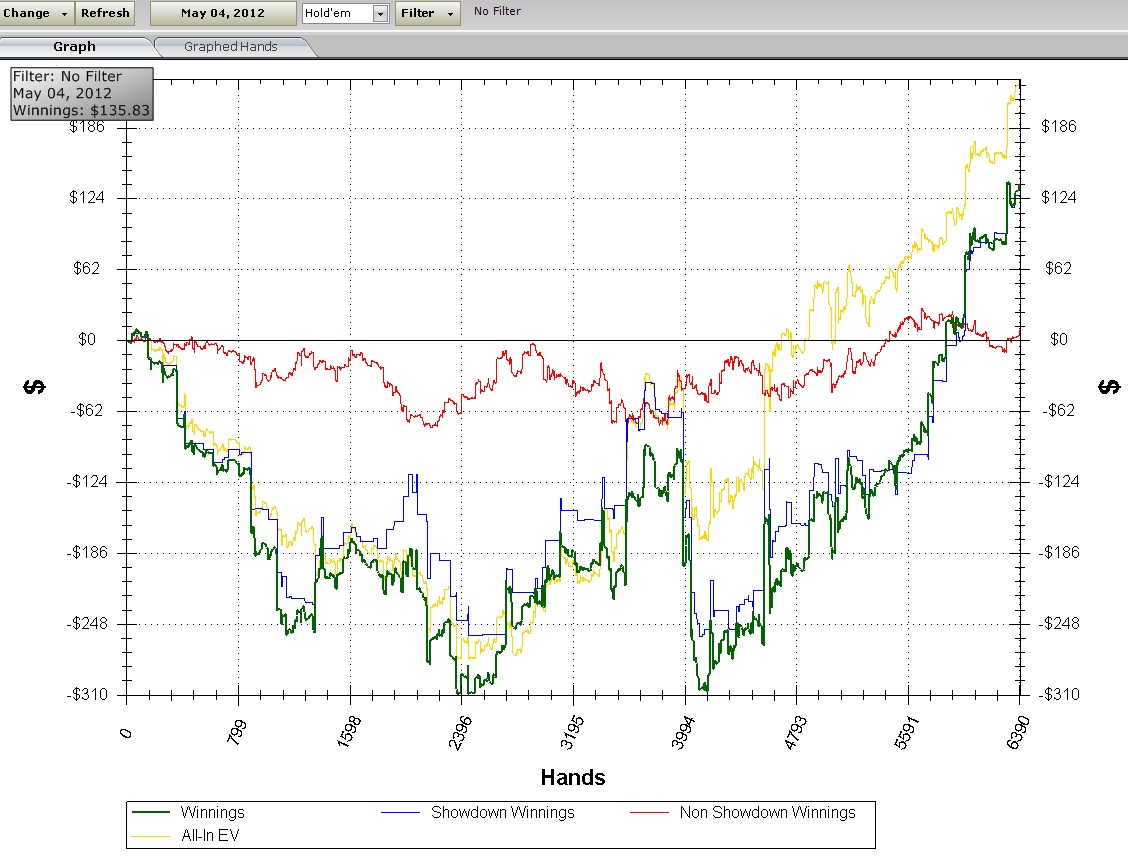This screenshot has height=863, width=1128.
Task: Open the Graphed Hands tab
Action: (230, 46)
